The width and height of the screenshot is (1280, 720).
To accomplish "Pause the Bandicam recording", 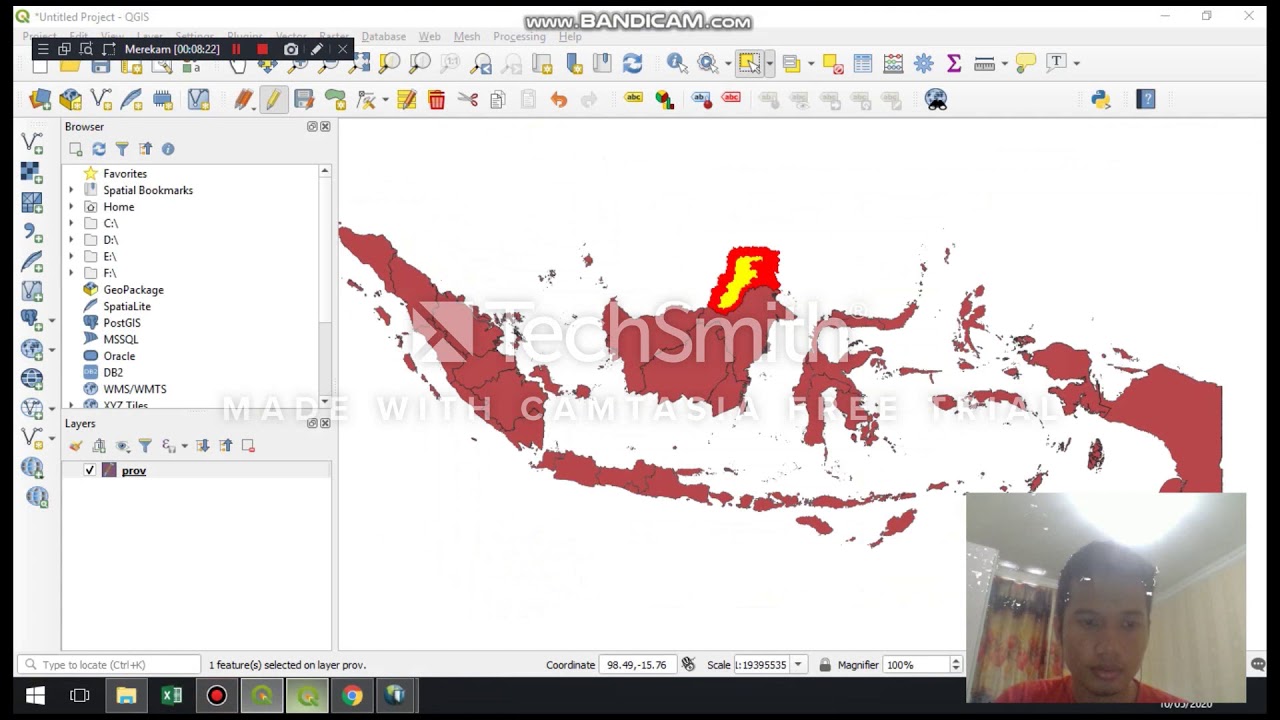I will coord(236,49).
